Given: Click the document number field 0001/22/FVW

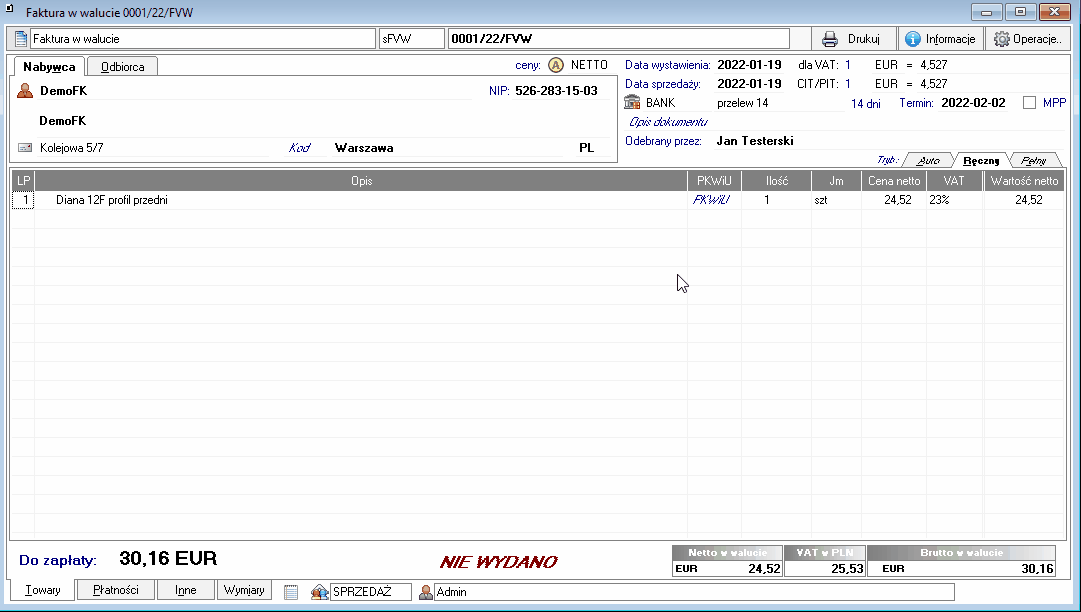Looking at the screenshot, I should tap(618, 39).
